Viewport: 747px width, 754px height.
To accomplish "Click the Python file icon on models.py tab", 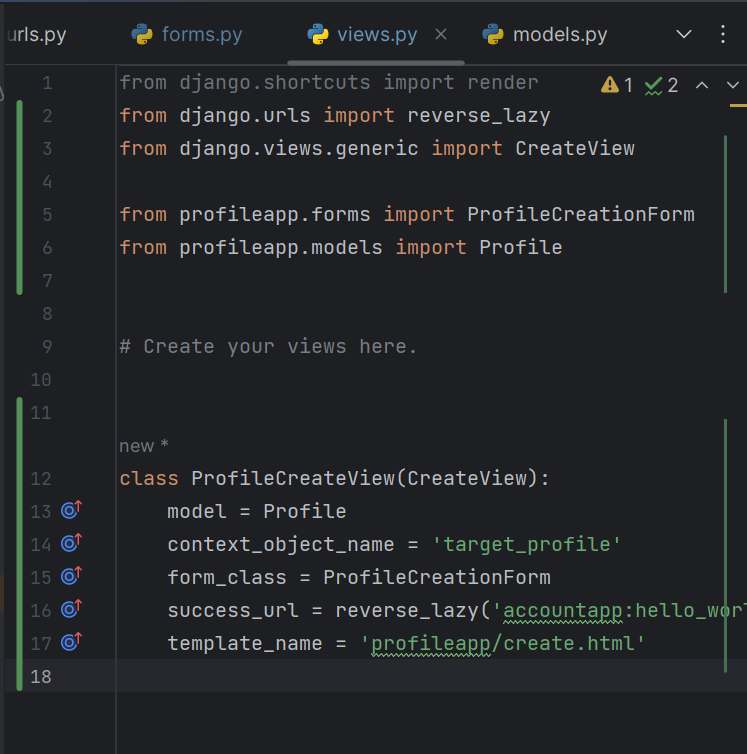I will click(x=493, y=35).
